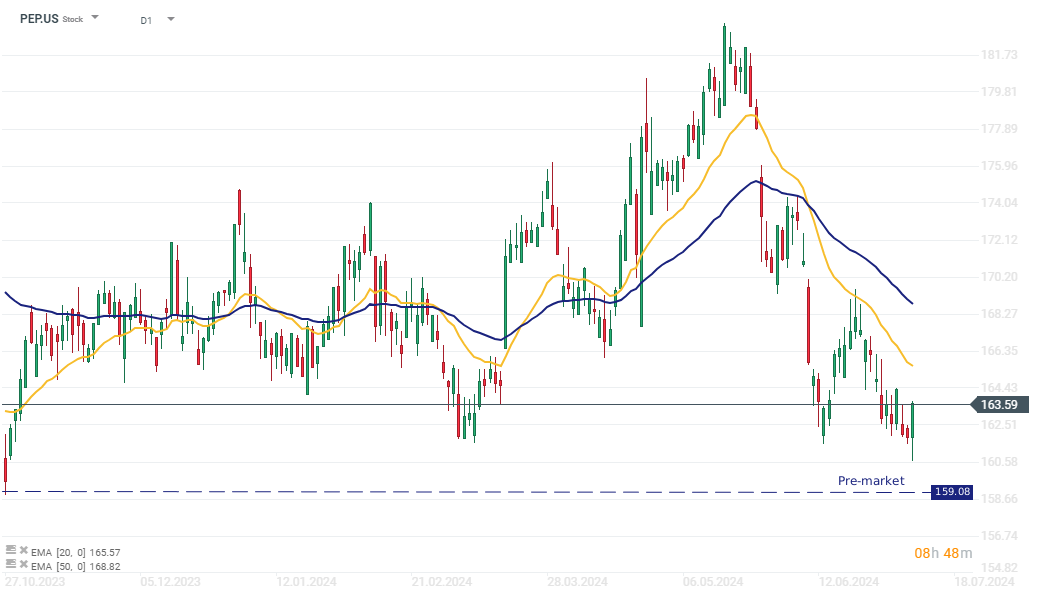Click the 168.27 price axis label
Image resolution: width=1041 pixels, height=598 pixels.
[x=999, y=314]
